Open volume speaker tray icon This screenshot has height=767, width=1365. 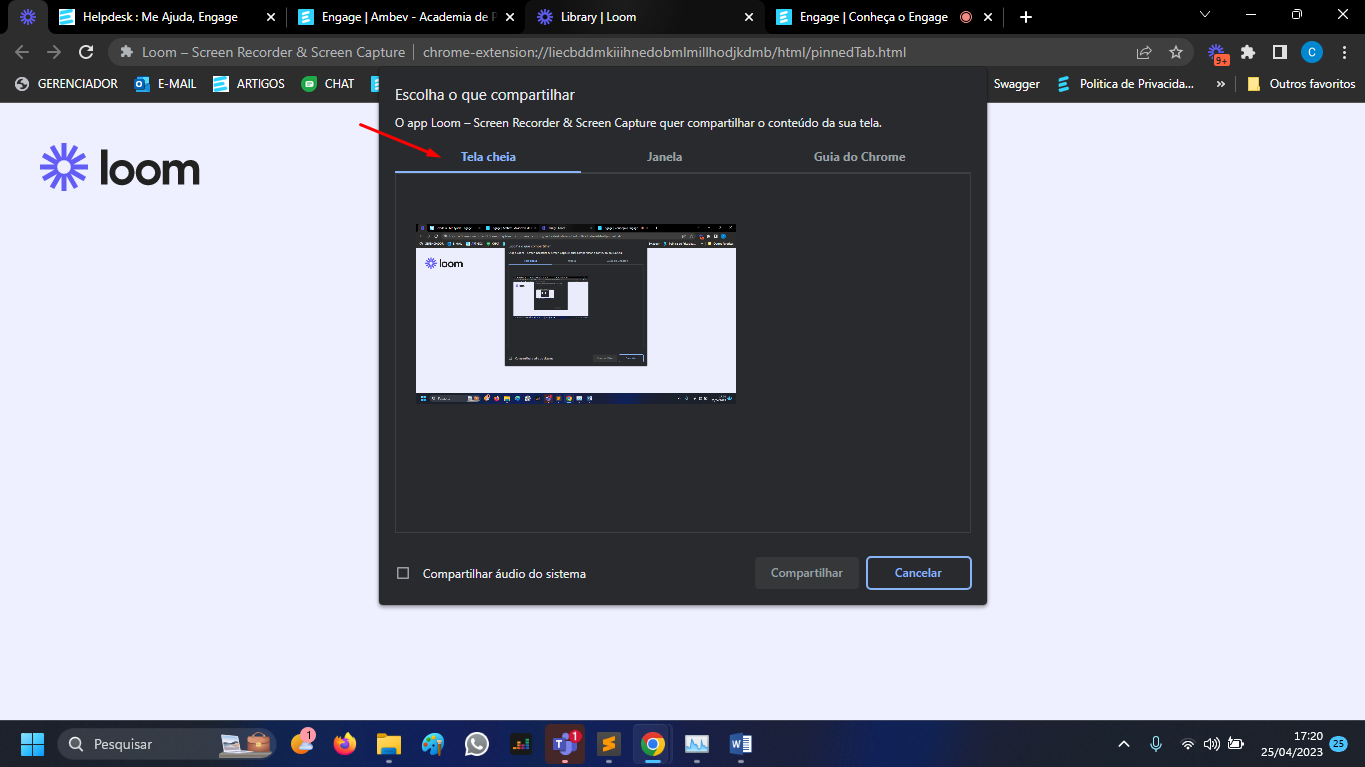(1211, 744)
